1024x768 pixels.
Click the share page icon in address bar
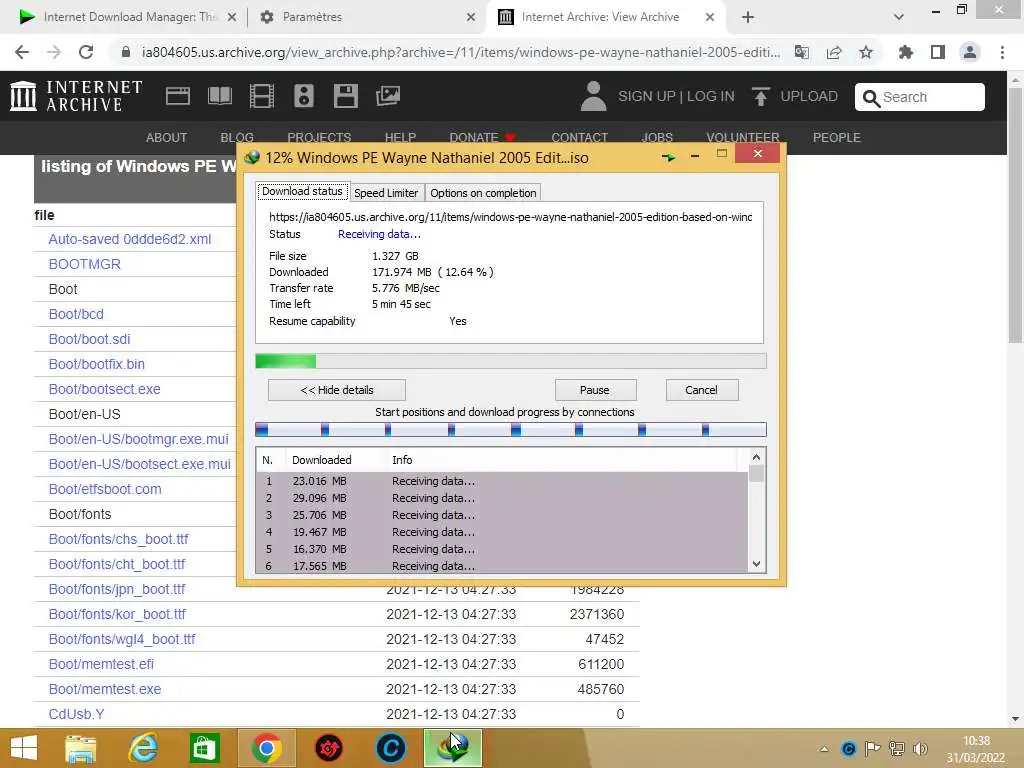(834, 52)
